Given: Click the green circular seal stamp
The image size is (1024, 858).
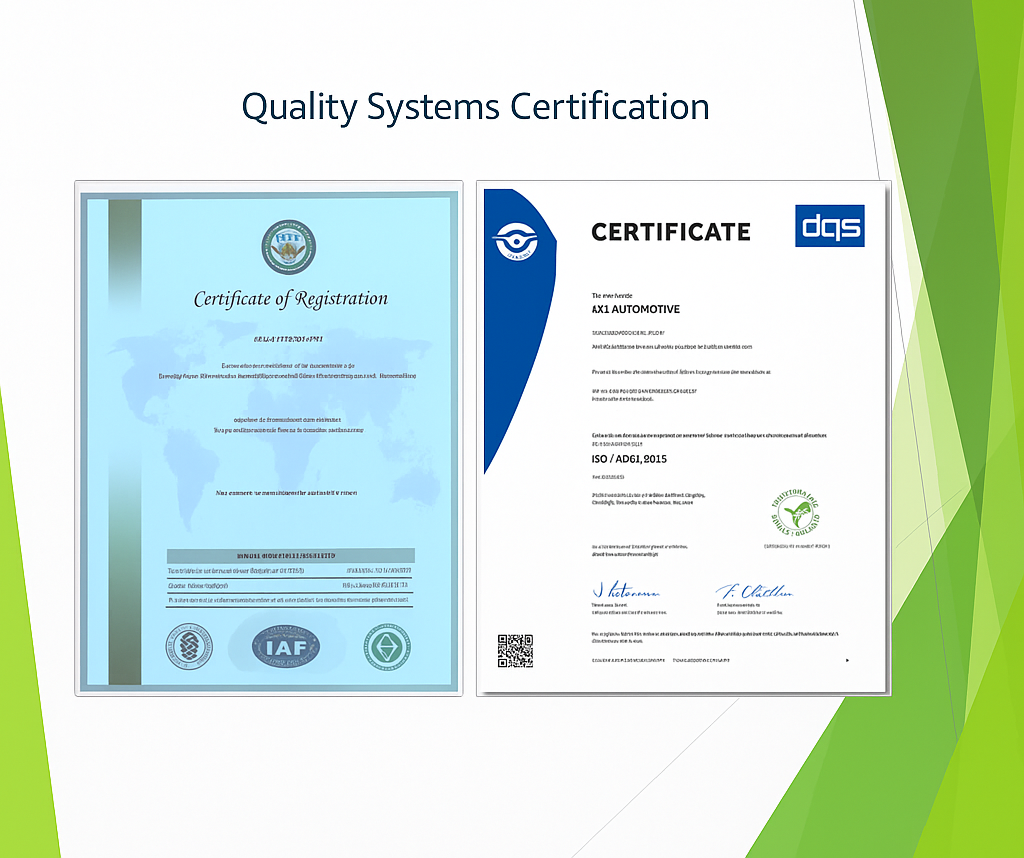Looking at the screenshot, I should click(x=795, y=513).
